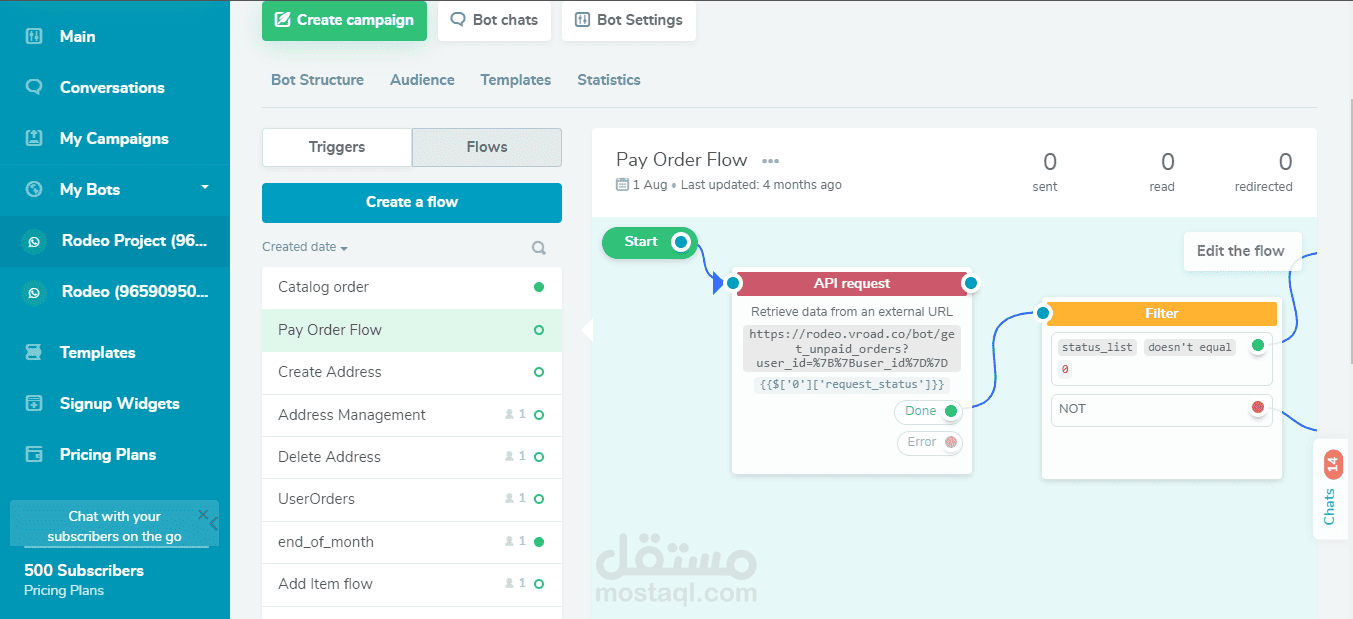Click the "doesn't equal" operator tag
Image resolution: width=1353 pixels, height=619 pixels.
click(x=1190, y=347)
